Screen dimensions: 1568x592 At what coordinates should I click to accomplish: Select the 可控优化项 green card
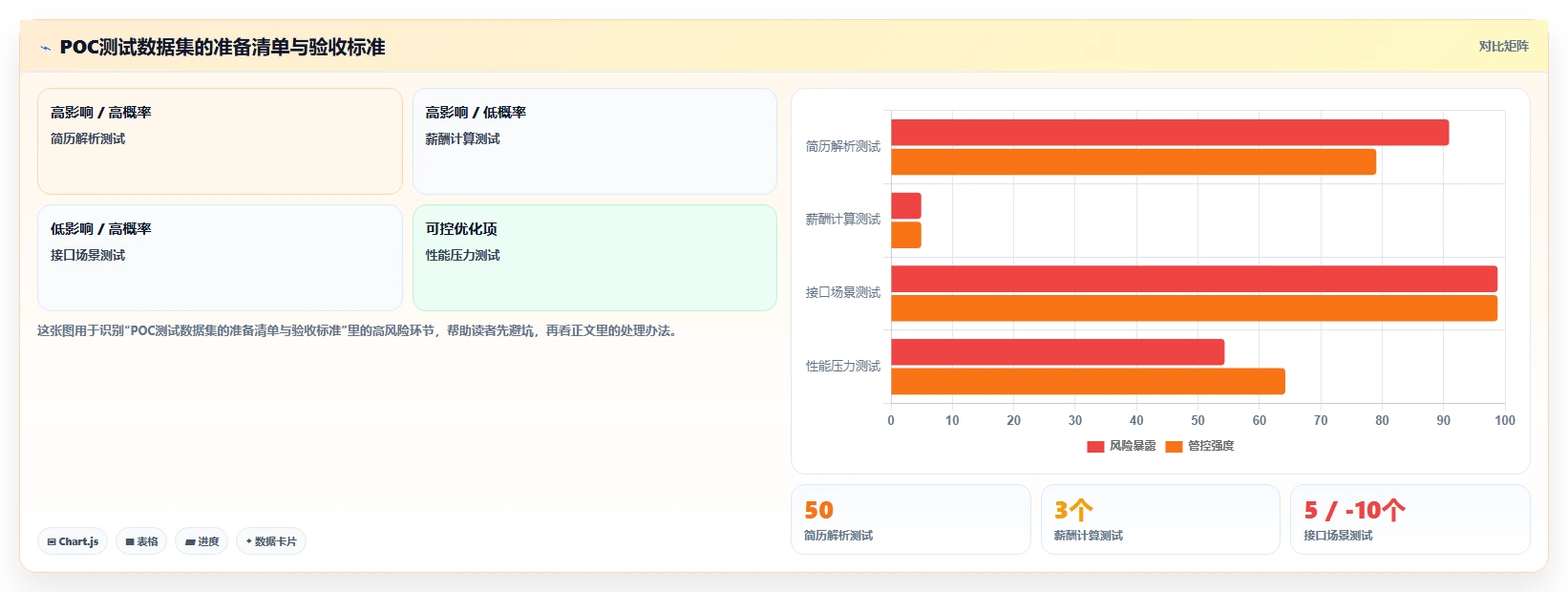(594, 258)
